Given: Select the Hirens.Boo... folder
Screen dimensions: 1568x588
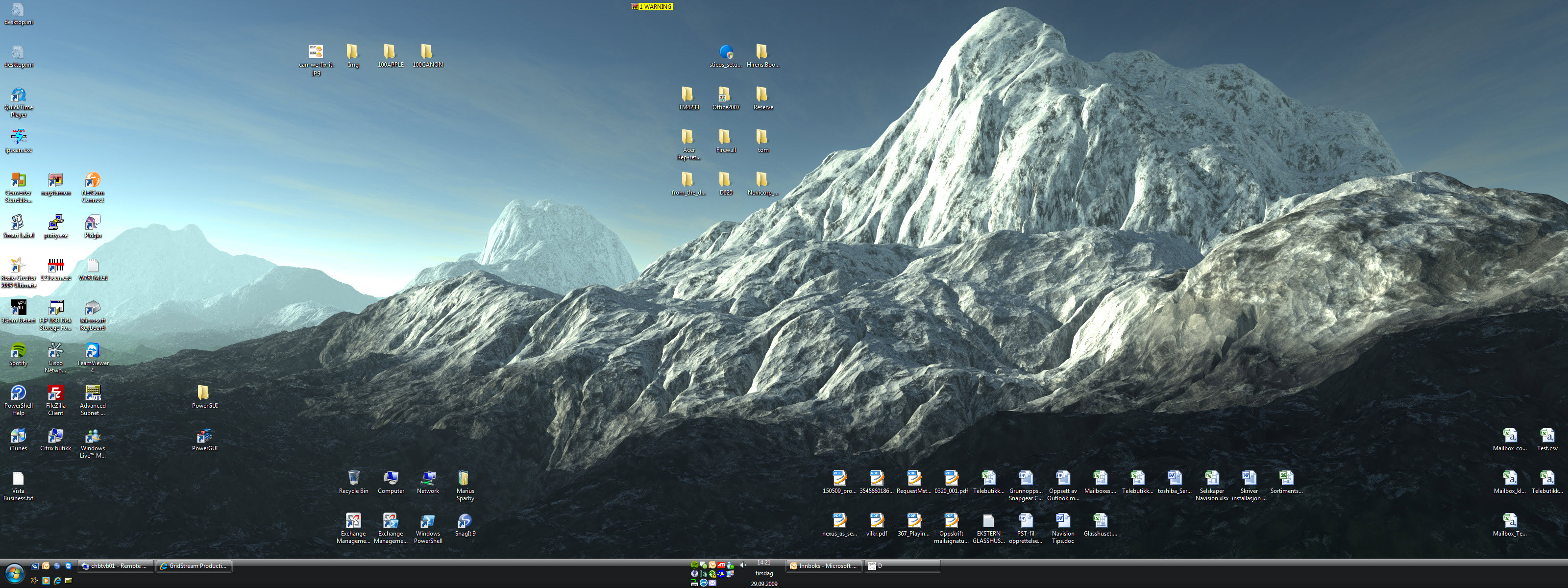Looking at the screenshot, I should point(762,52).
